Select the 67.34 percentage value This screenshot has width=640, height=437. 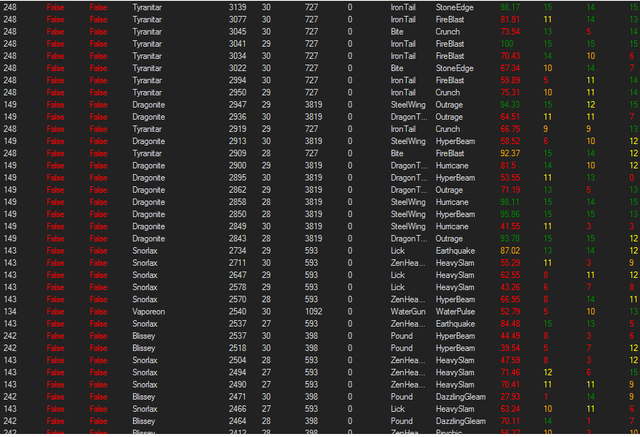(510, 68)
